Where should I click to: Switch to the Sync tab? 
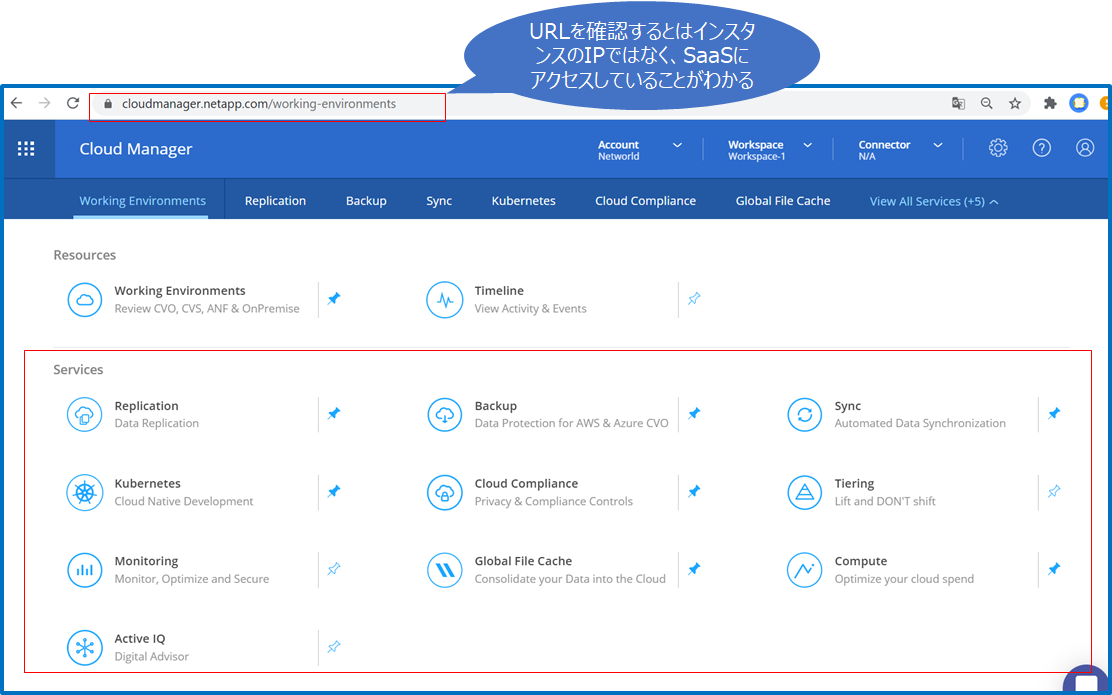439,201
